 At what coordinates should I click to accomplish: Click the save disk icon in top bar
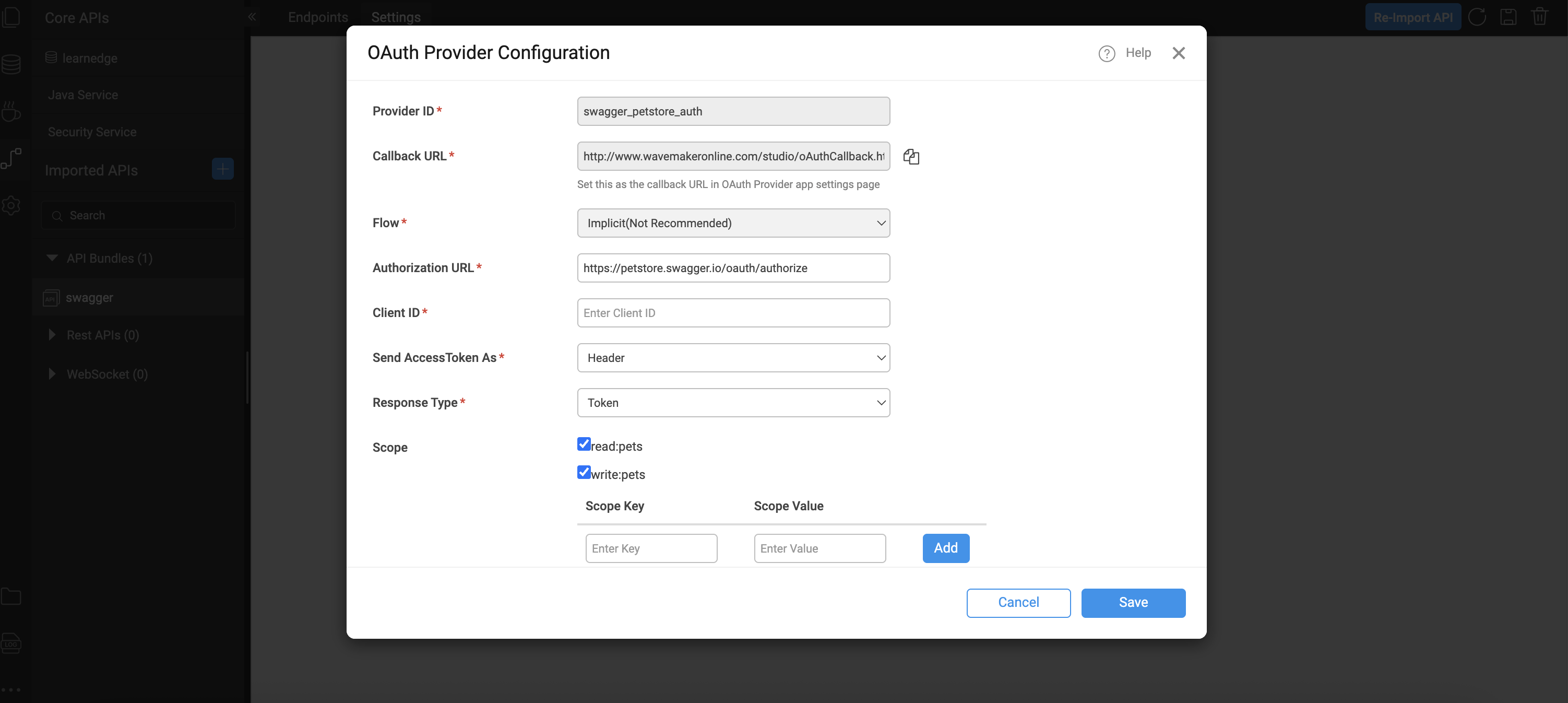click(1508, 17)
